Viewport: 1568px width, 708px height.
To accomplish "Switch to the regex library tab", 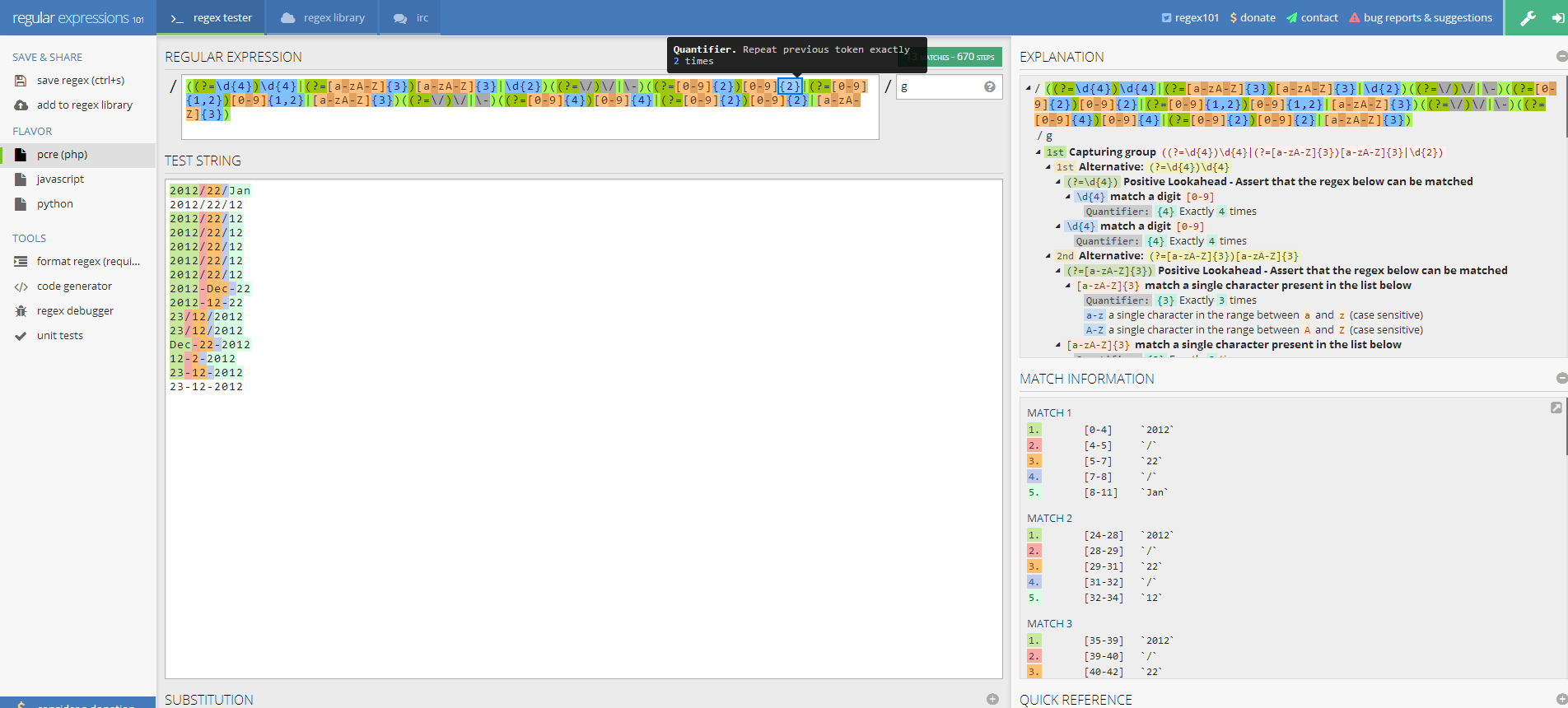I will coord(323,18).
